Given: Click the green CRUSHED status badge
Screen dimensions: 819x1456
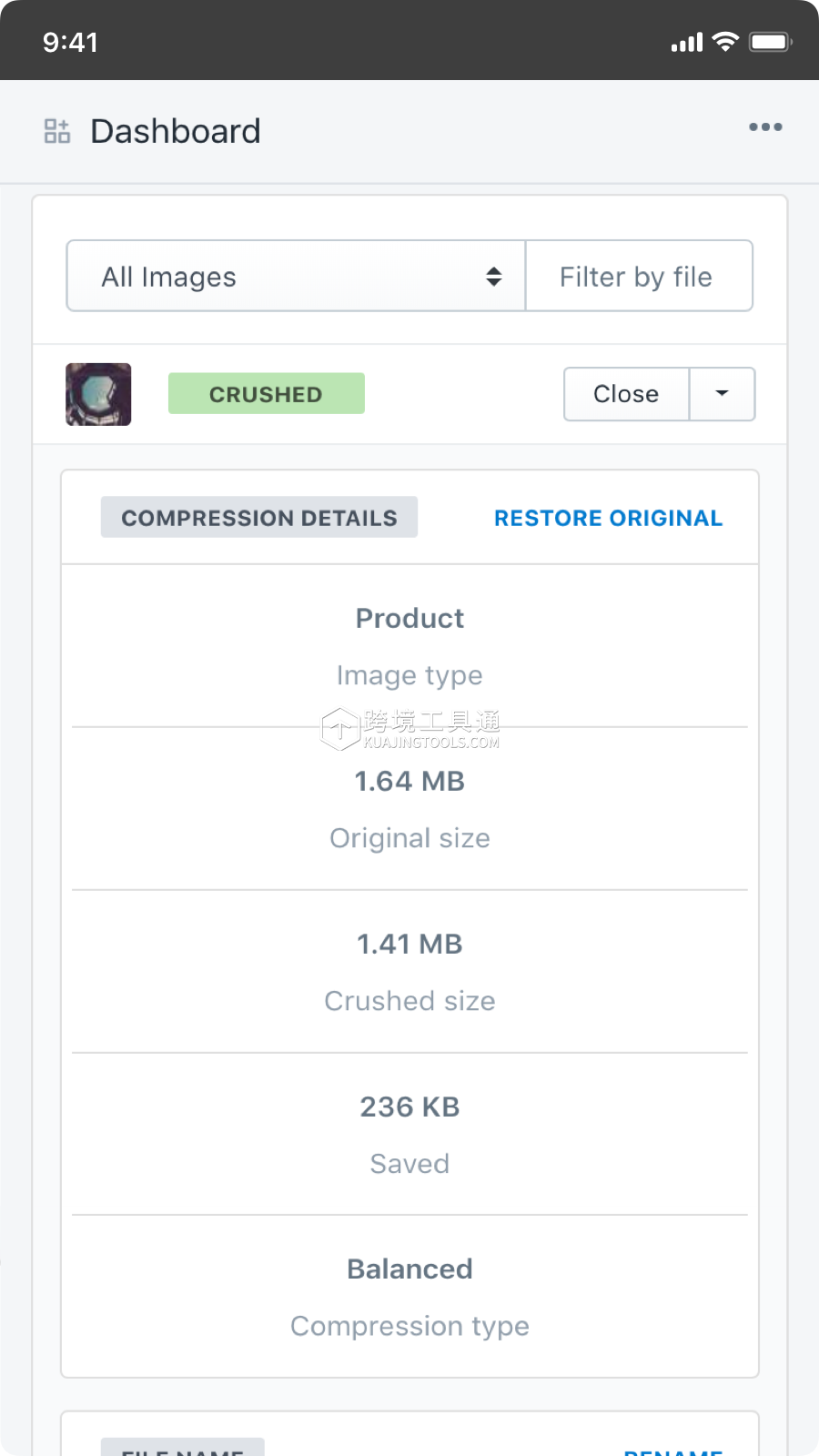Looking at the screenshot, I should point(266,394).
